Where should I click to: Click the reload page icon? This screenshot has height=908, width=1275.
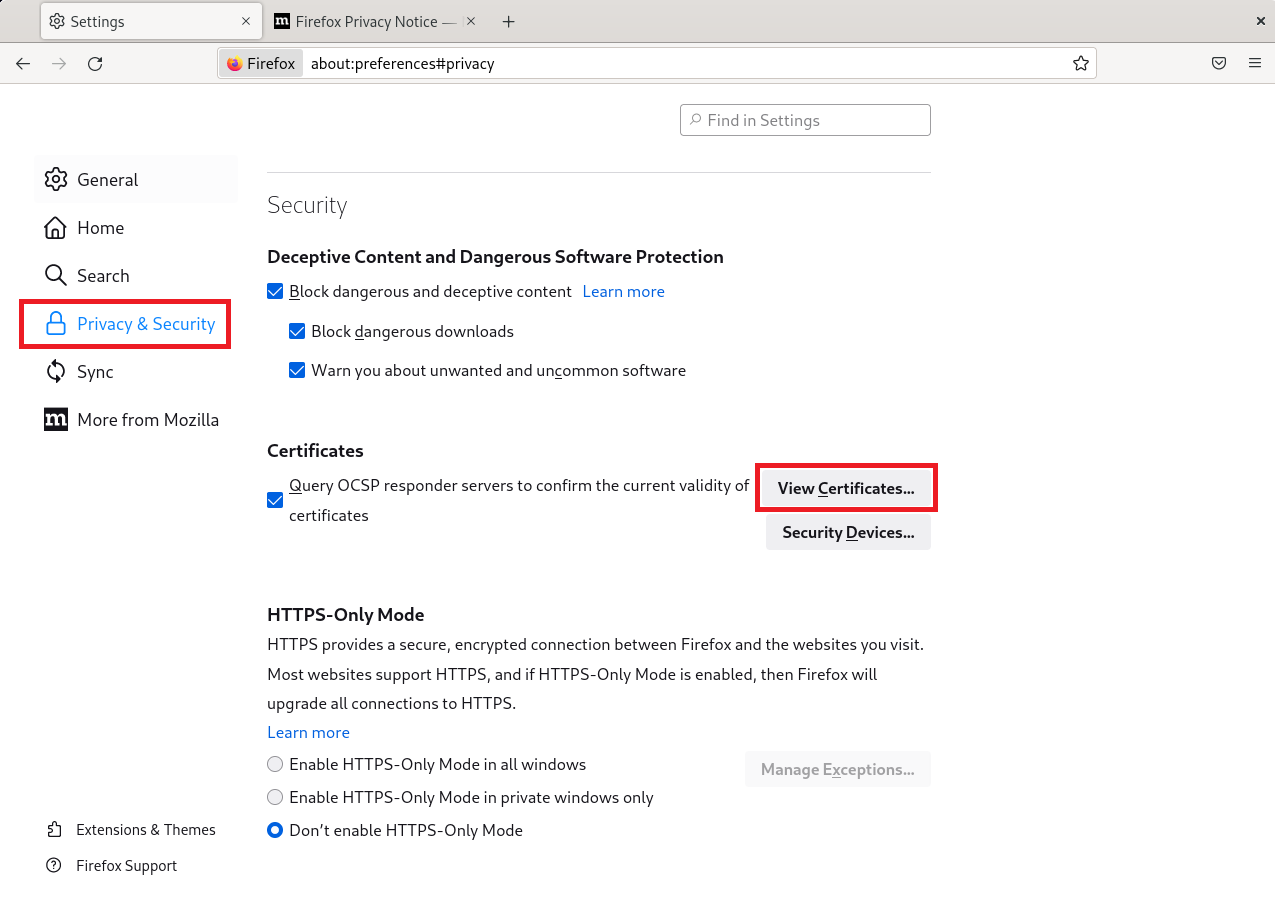pos(95,64)
